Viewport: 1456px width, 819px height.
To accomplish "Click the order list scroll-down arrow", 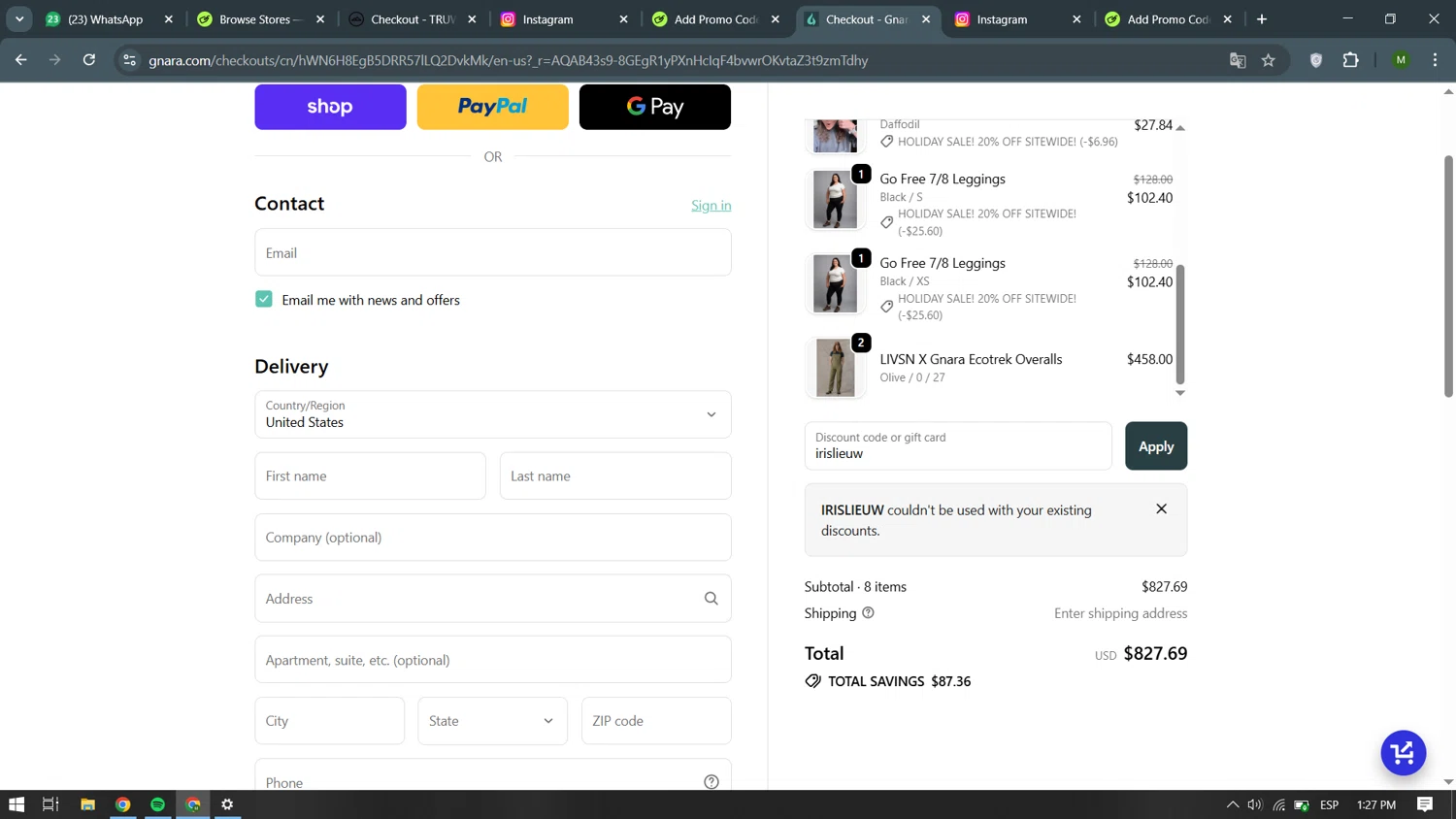I will 1180,393.
